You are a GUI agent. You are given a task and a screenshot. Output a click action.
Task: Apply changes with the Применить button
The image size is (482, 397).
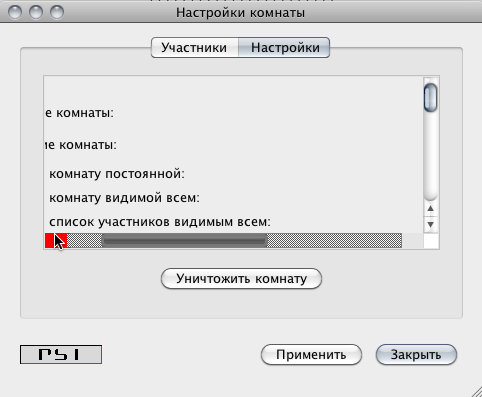coord(311,355)
